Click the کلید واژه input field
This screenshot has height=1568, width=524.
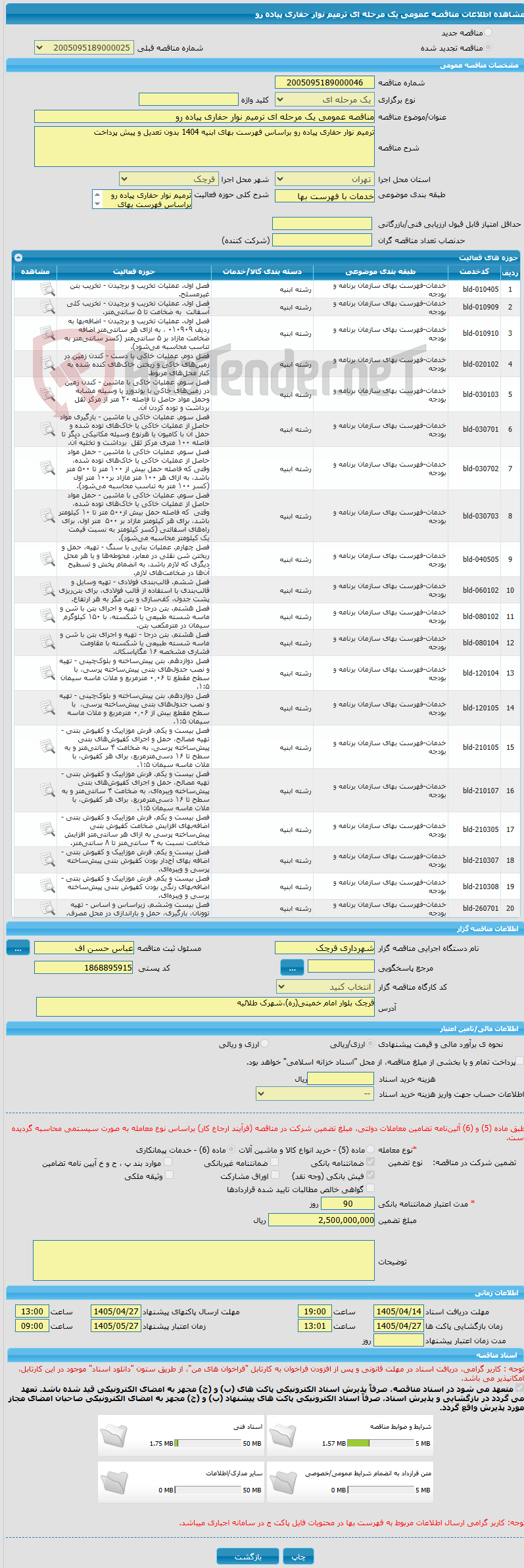[x=188, y=99]
